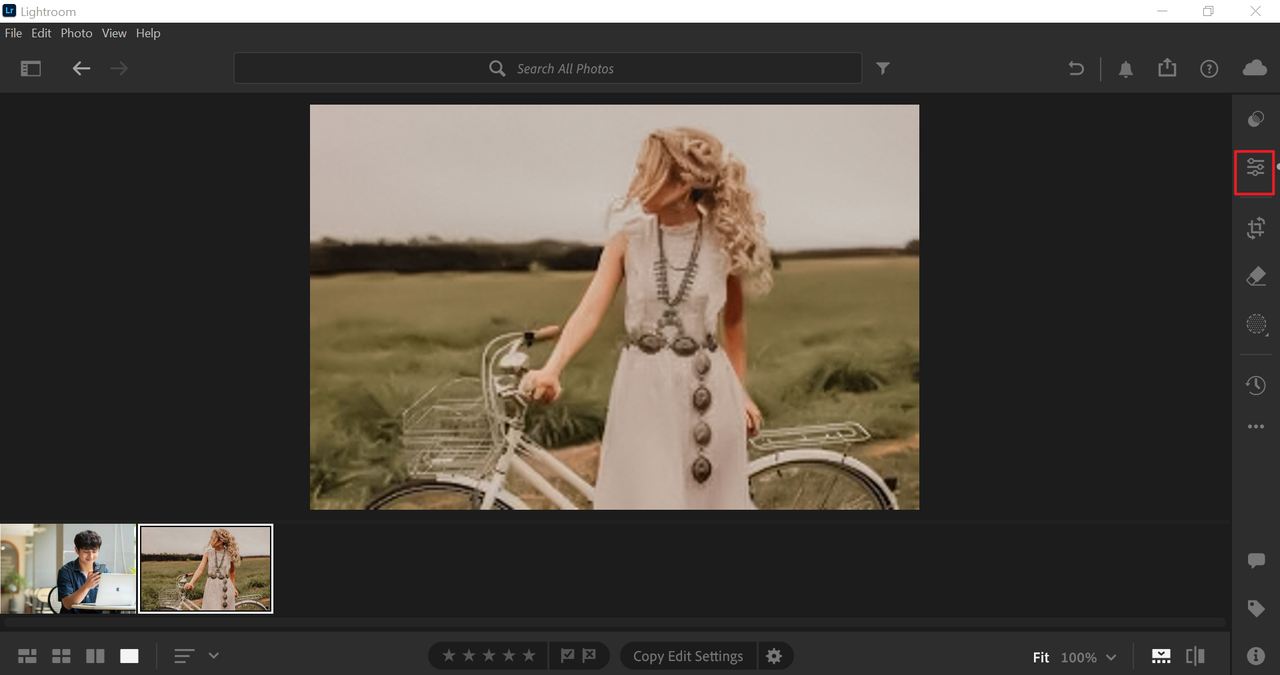The image size is (1280, 675).
Task: Open the View menu
Action: point(114,33)
